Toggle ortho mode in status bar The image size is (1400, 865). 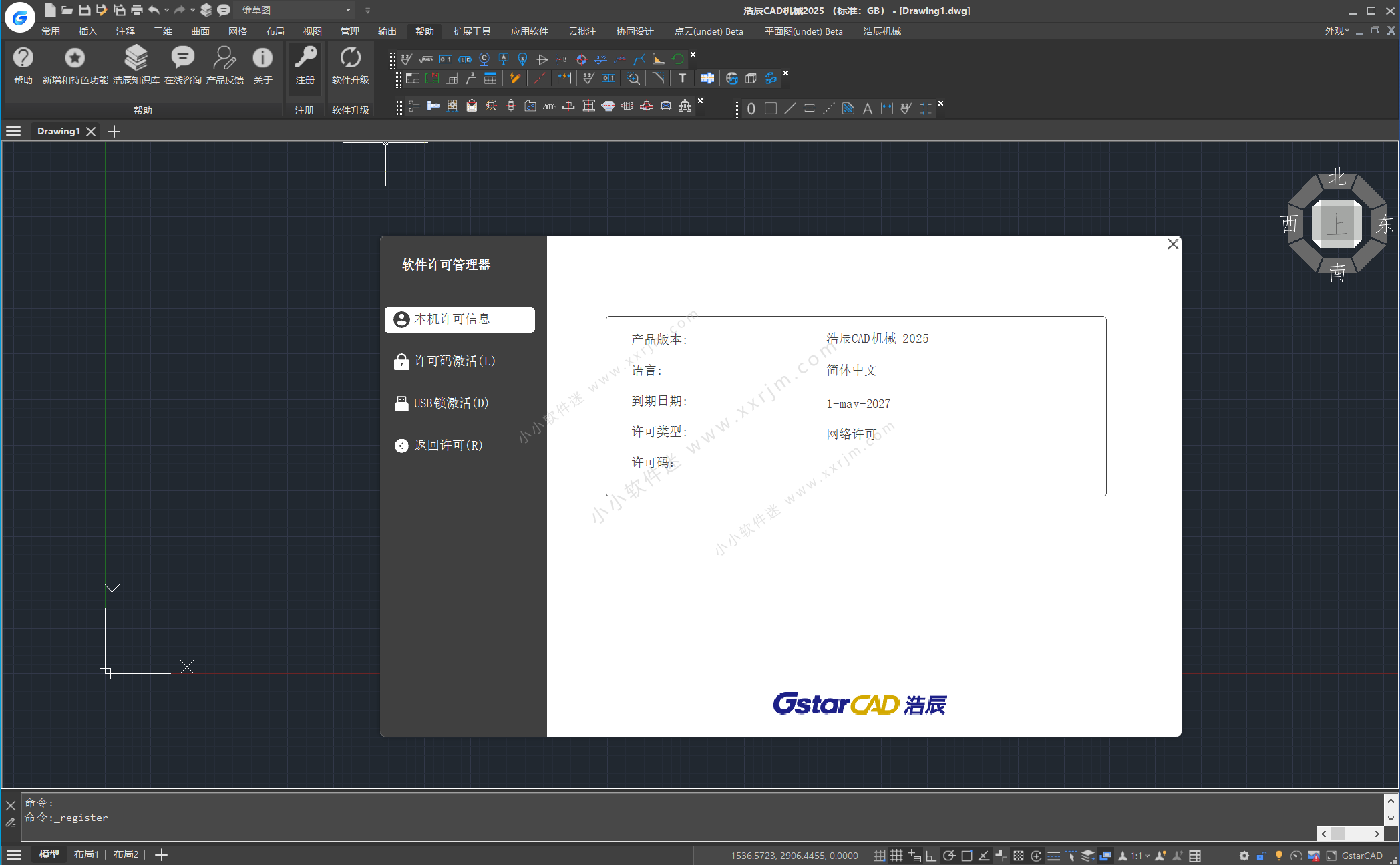click(x=931, y=856)
